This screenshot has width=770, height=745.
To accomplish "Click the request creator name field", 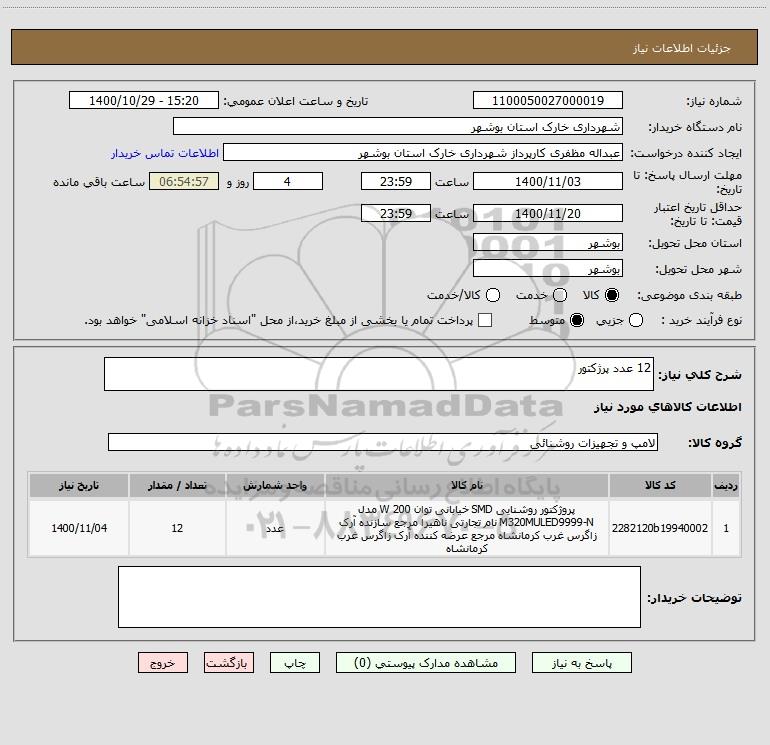I will pos(423,152).
